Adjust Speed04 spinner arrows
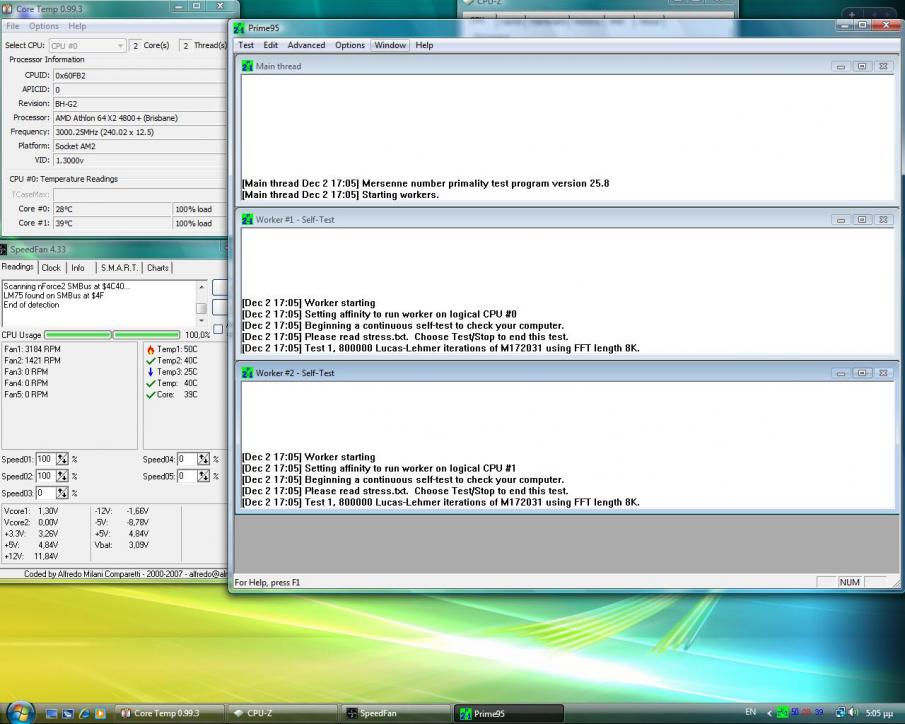The width and height of the screenshot is (905, 724). (x=203, y=459)
